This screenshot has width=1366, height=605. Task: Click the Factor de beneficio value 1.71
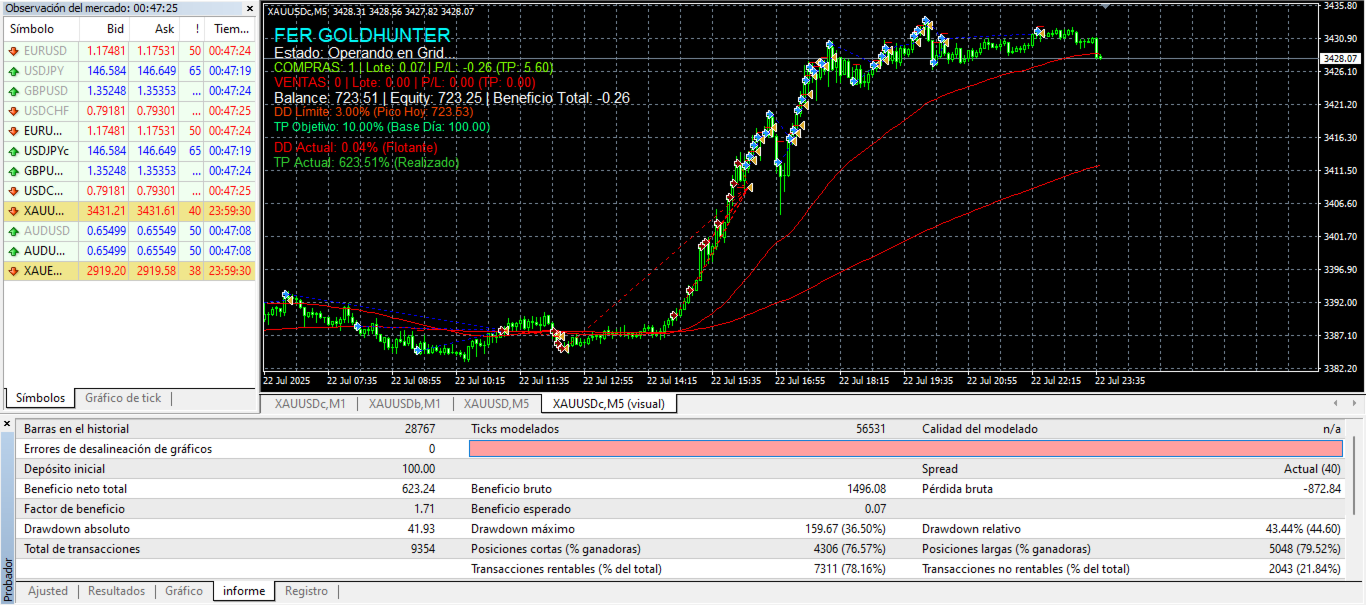[x=424, y=509]
